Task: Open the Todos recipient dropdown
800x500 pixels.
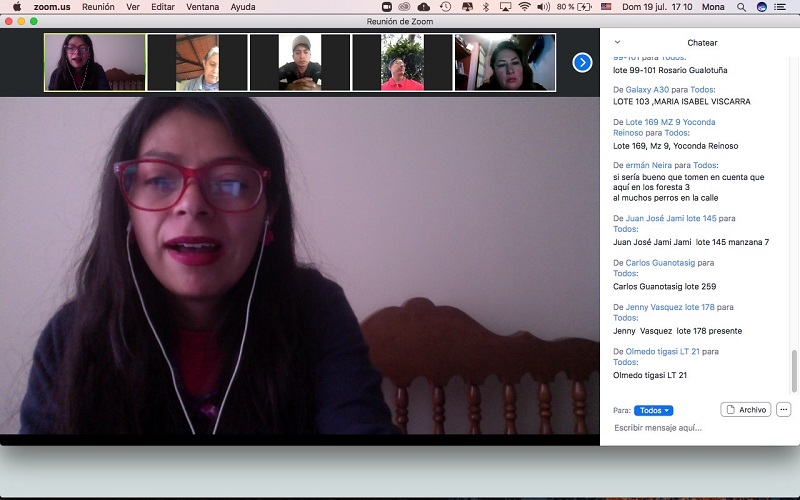Action: tap(654, 410)
